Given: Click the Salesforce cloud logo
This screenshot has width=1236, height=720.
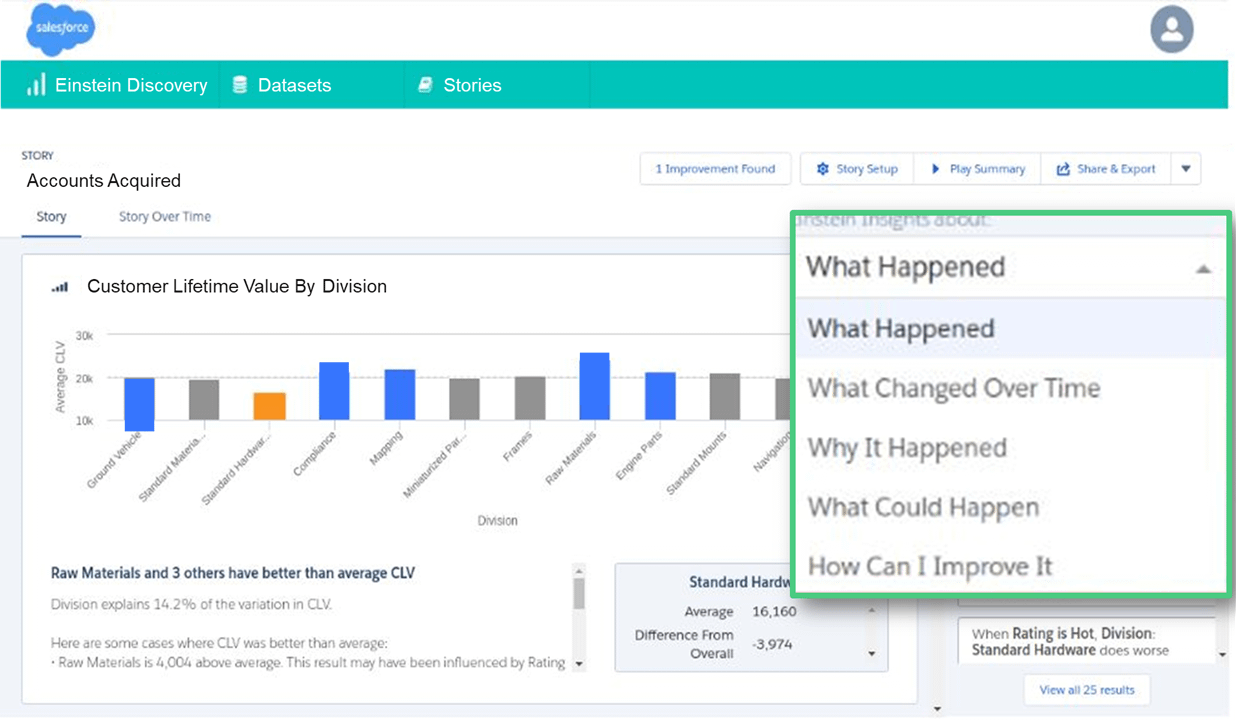Looking at the screenshot, I should coord(60,29).
